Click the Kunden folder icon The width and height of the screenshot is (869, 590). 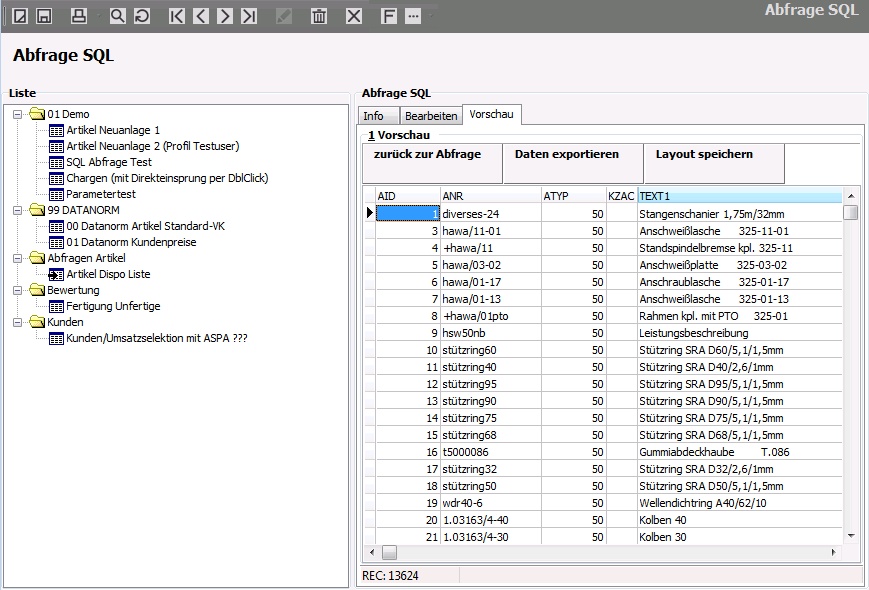(37, 322)
